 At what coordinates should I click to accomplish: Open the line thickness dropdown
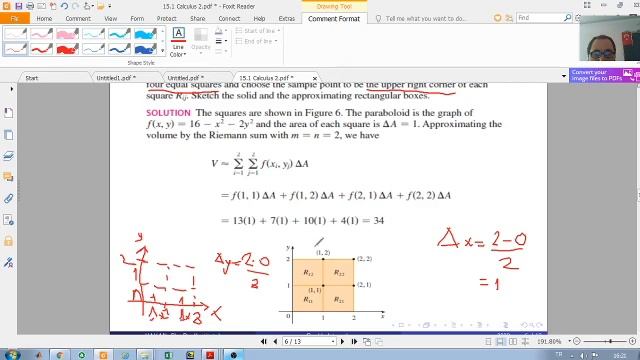click(x=220, y=41)
